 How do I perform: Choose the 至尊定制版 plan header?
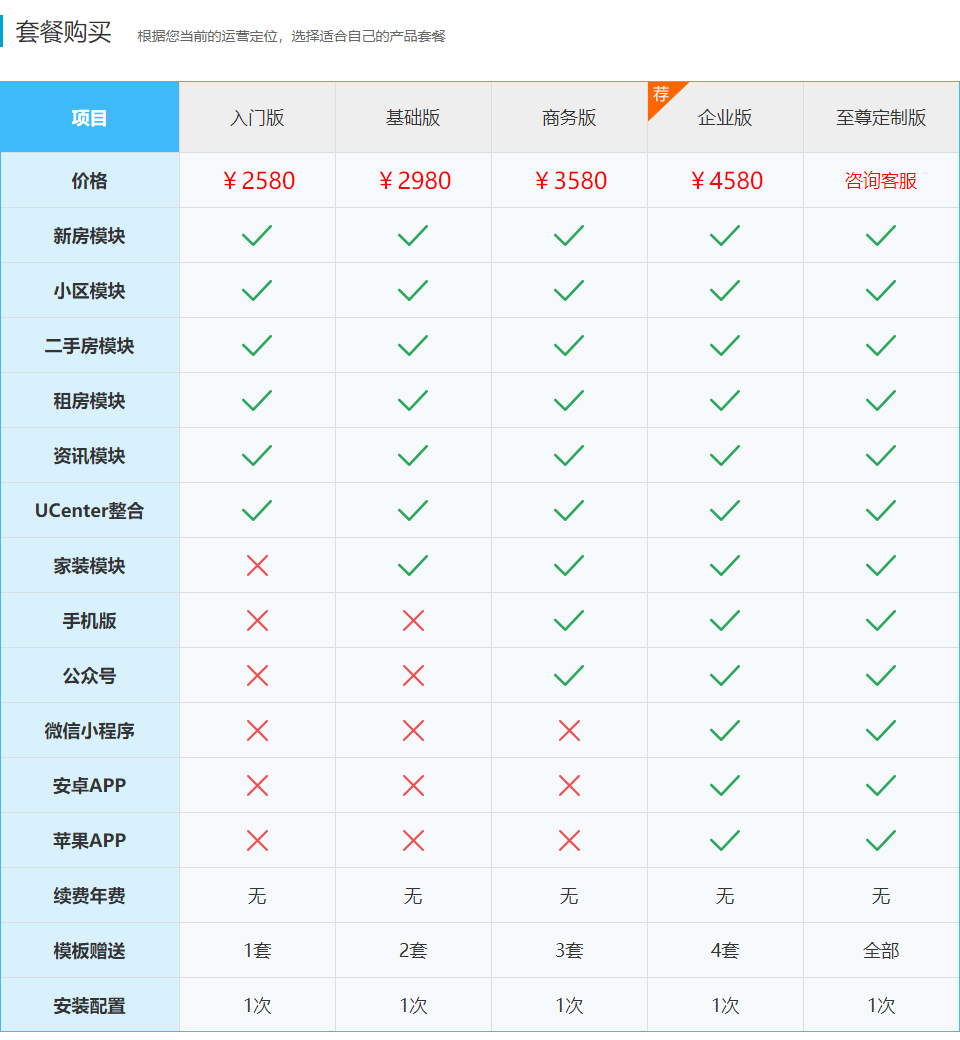[x=881, y=118]
